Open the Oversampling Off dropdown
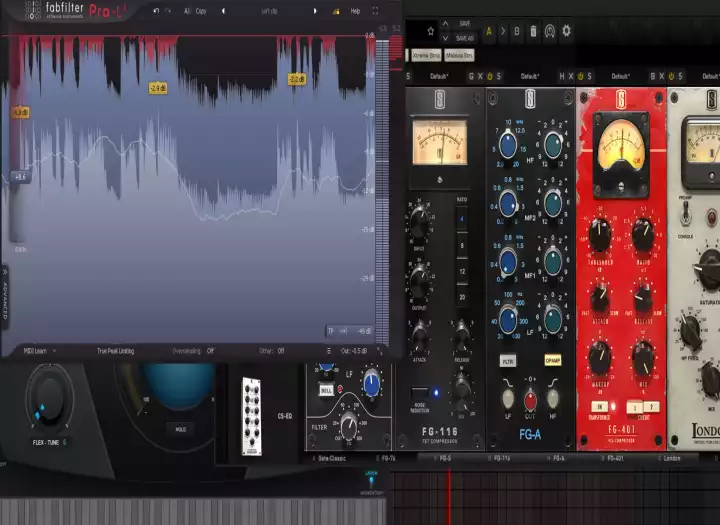Screen dimensions: 720x525 193,351
